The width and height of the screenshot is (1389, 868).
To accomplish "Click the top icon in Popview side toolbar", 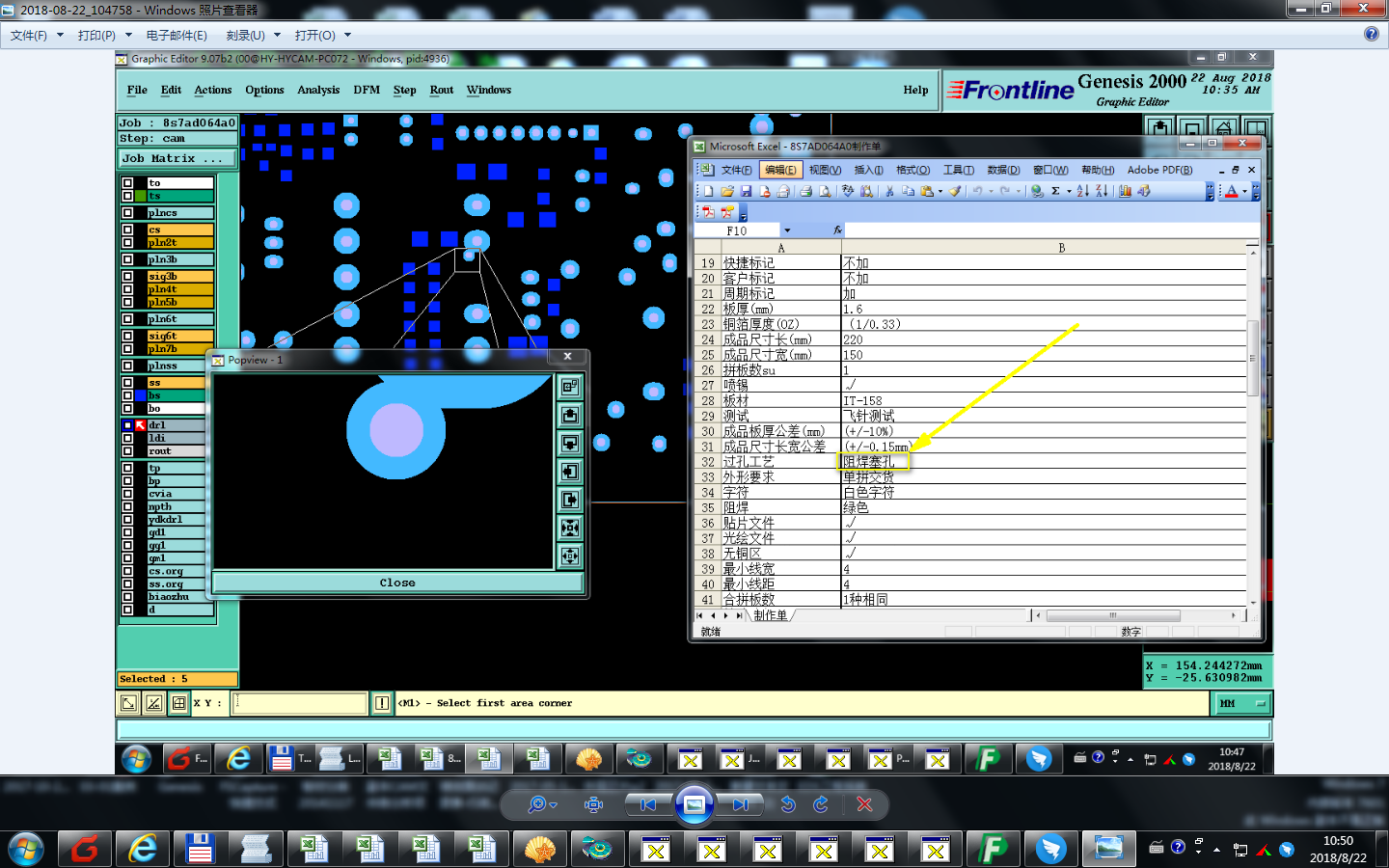I will coord(570,387).
